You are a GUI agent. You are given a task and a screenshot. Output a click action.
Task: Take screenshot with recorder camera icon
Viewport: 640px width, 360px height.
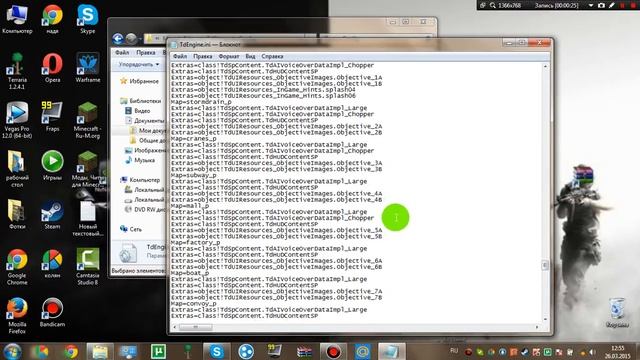tap(601, 5)
